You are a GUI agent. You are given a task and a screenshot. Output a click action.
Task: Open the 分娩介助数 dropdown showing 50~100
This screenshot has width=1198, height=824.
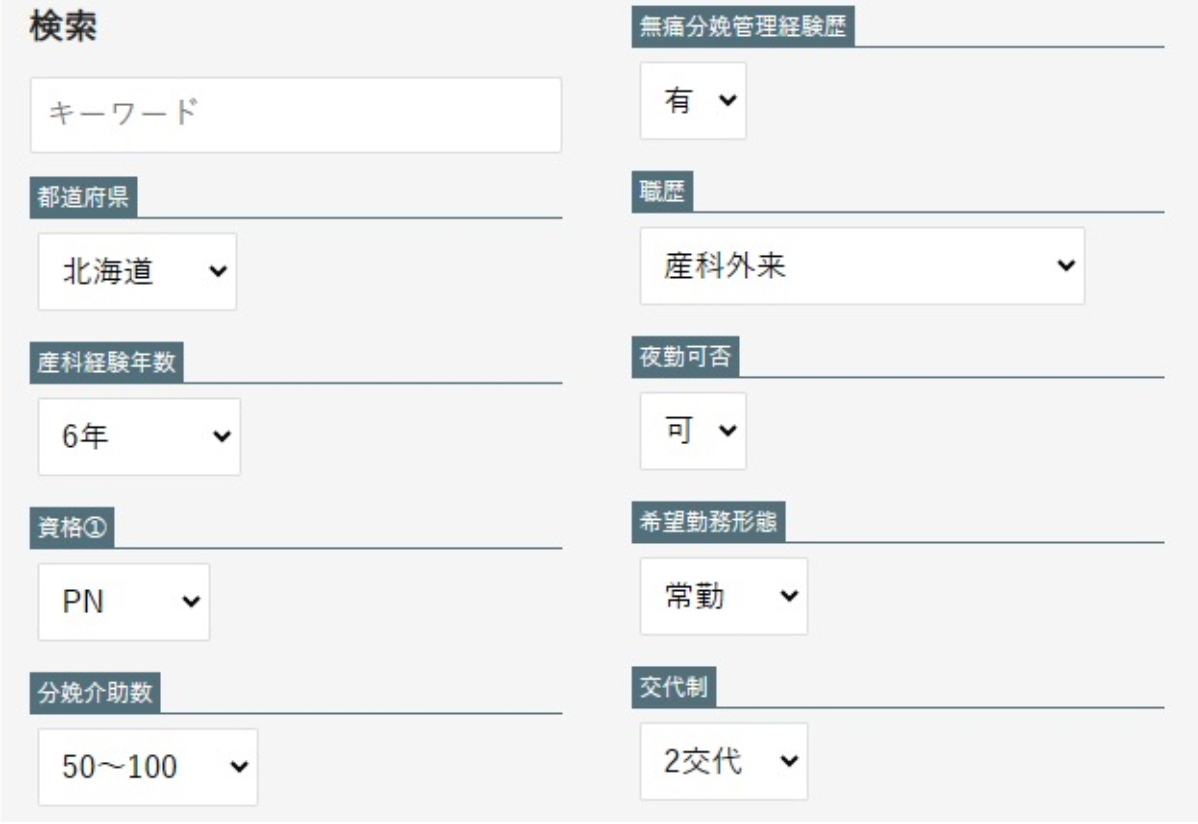147,767
